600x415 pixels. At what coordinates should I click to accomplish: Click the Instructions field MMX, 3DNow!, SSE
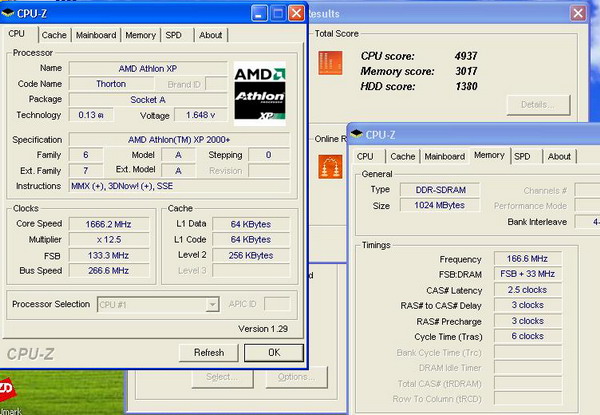tap(179, 186)
